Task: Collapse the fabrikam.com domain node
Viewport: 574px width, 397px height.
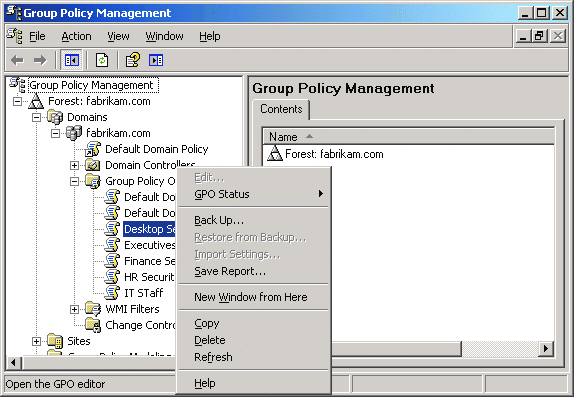Action: click(x=55, y=133)
